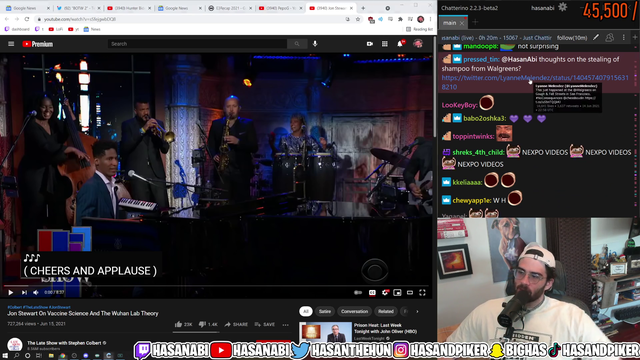The width and height of the screenshot is (640, 360).
Task: Start voice search with microphone icon
Action: pyautogui.click(x=315, y=44)
